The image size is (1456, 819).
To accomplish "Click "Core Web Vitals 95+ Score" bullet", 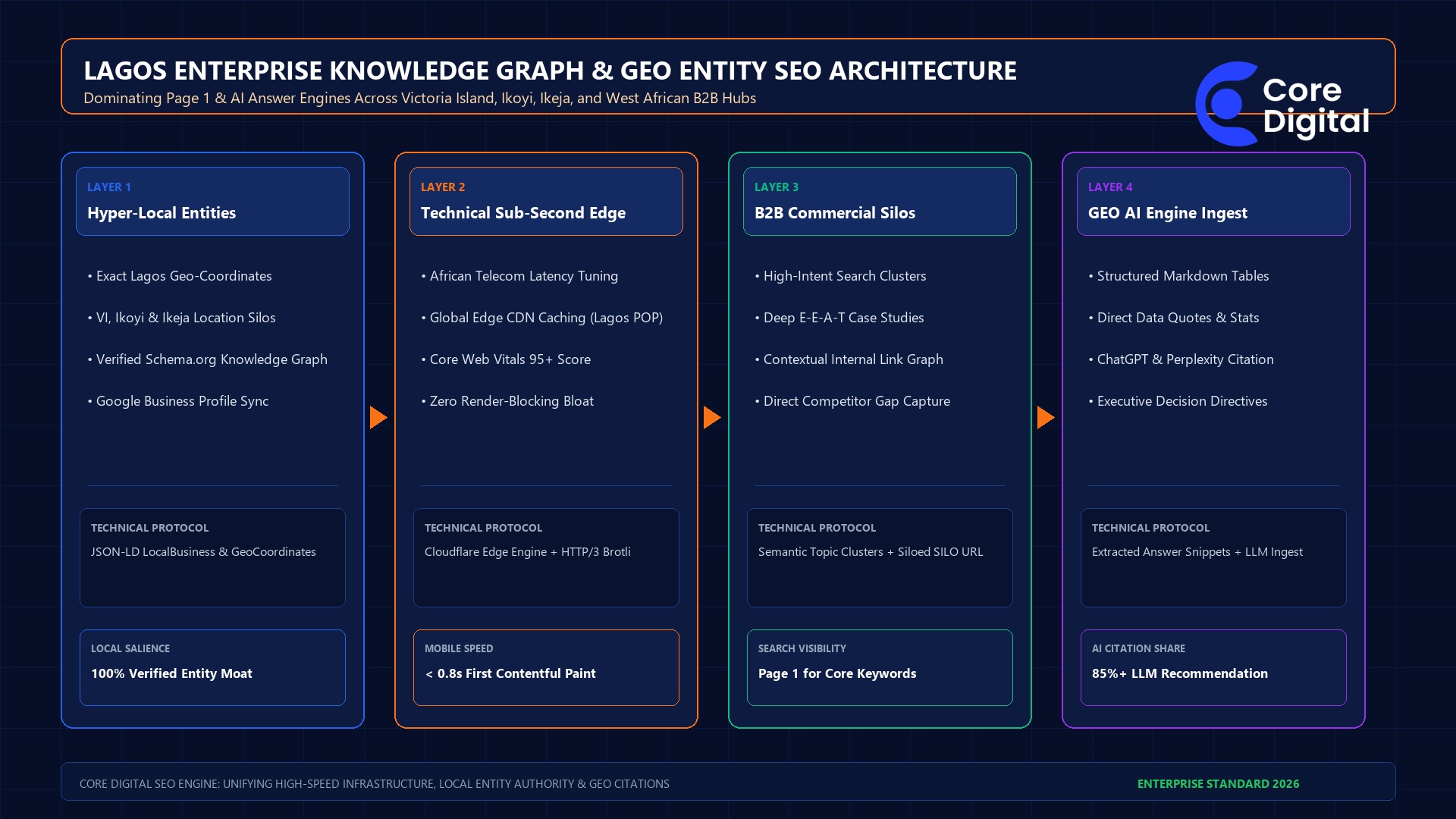I will (x=506, y=359).
